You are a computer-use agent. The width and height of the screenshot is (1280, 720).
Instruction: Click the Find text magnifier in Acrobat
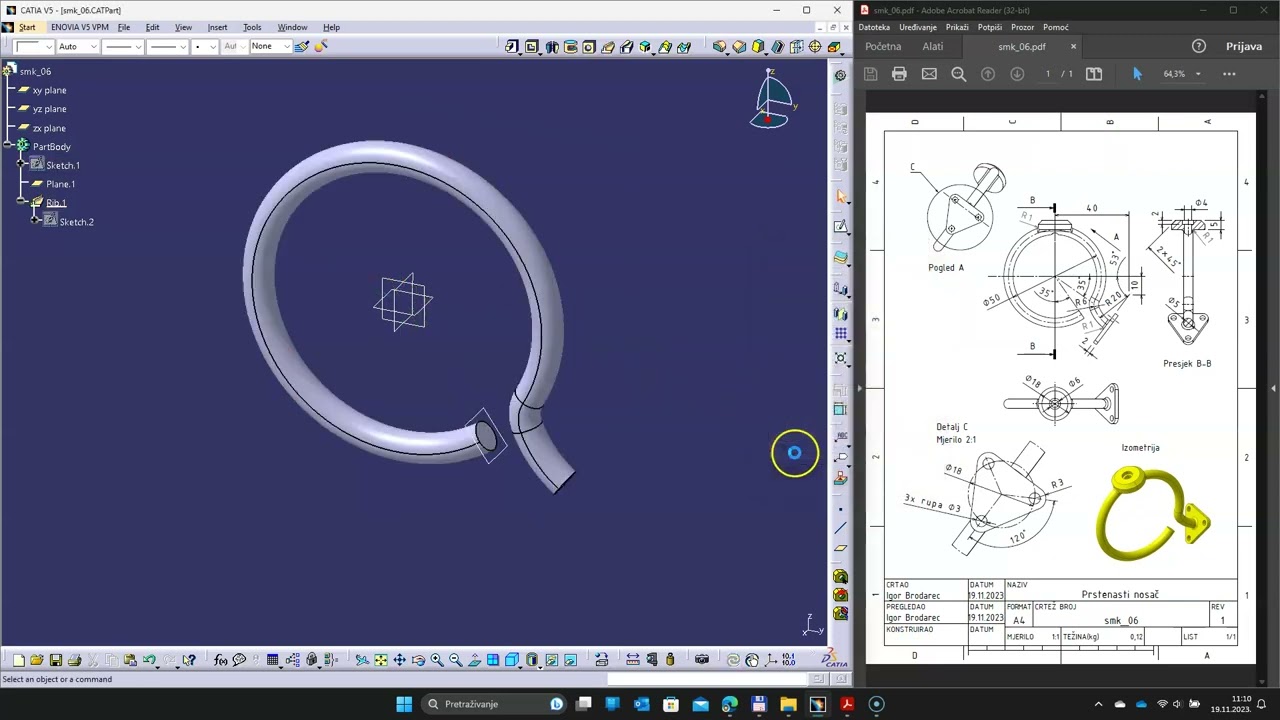958,74
